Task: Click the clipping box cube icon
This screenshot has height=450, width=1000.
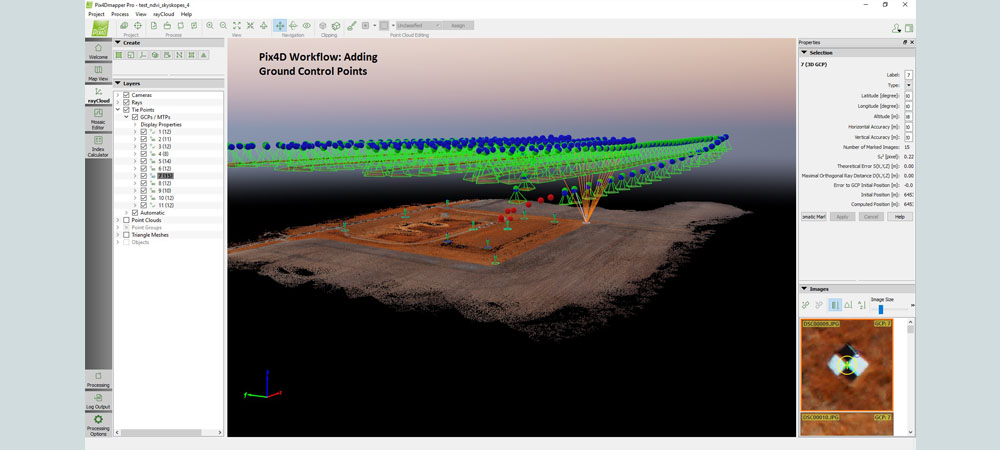Action: 323,25
